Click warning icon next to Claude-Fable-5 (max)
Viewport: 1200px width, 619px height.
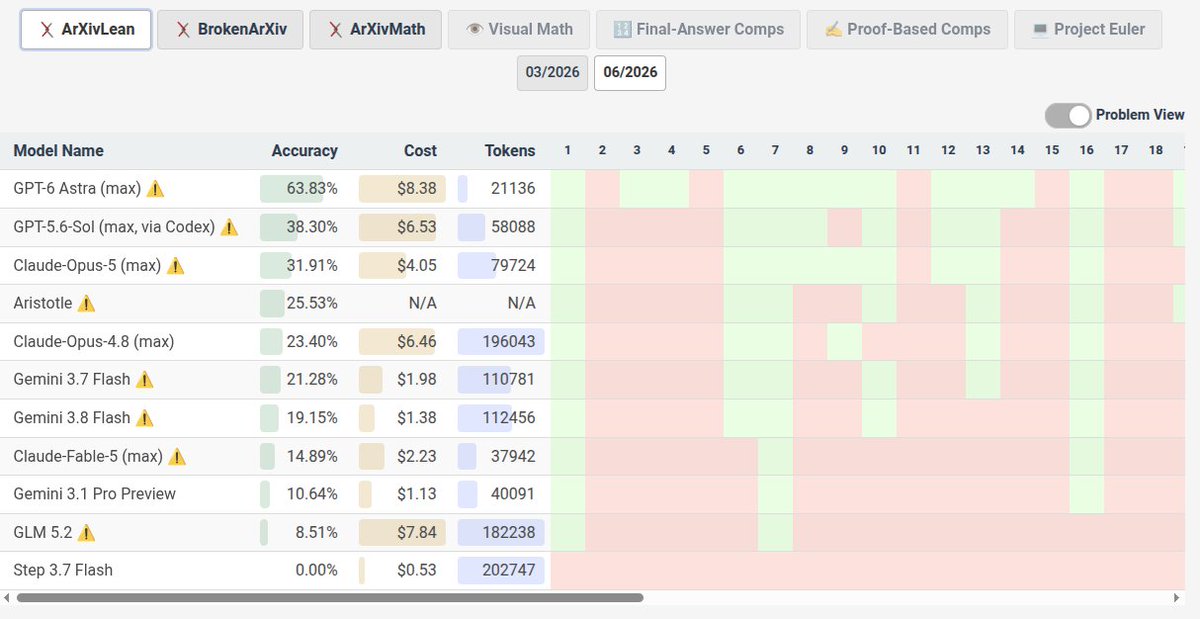click(177, 456)
